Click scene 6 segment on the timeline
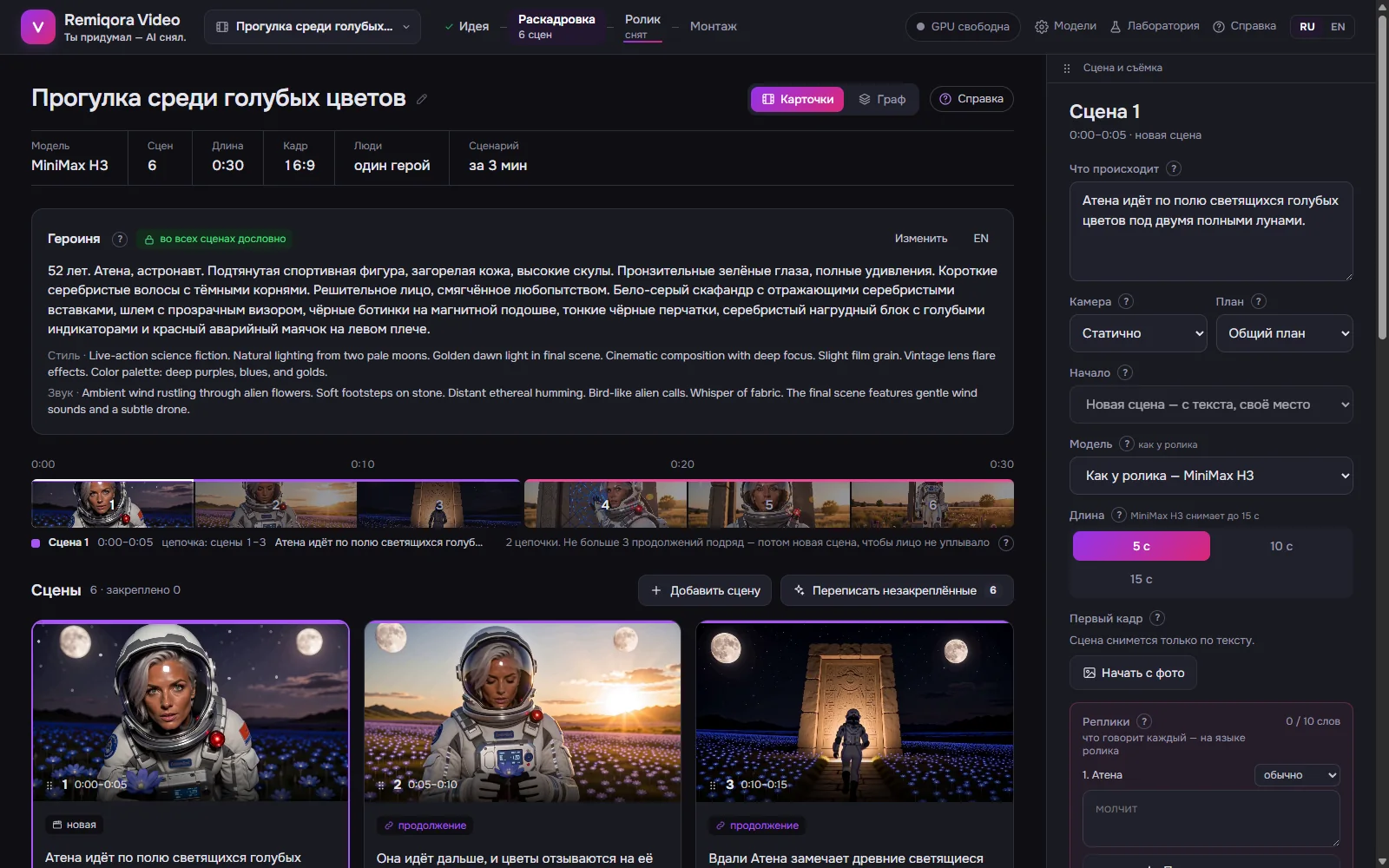Screen dimensions: 1389x868 point(932,504)
